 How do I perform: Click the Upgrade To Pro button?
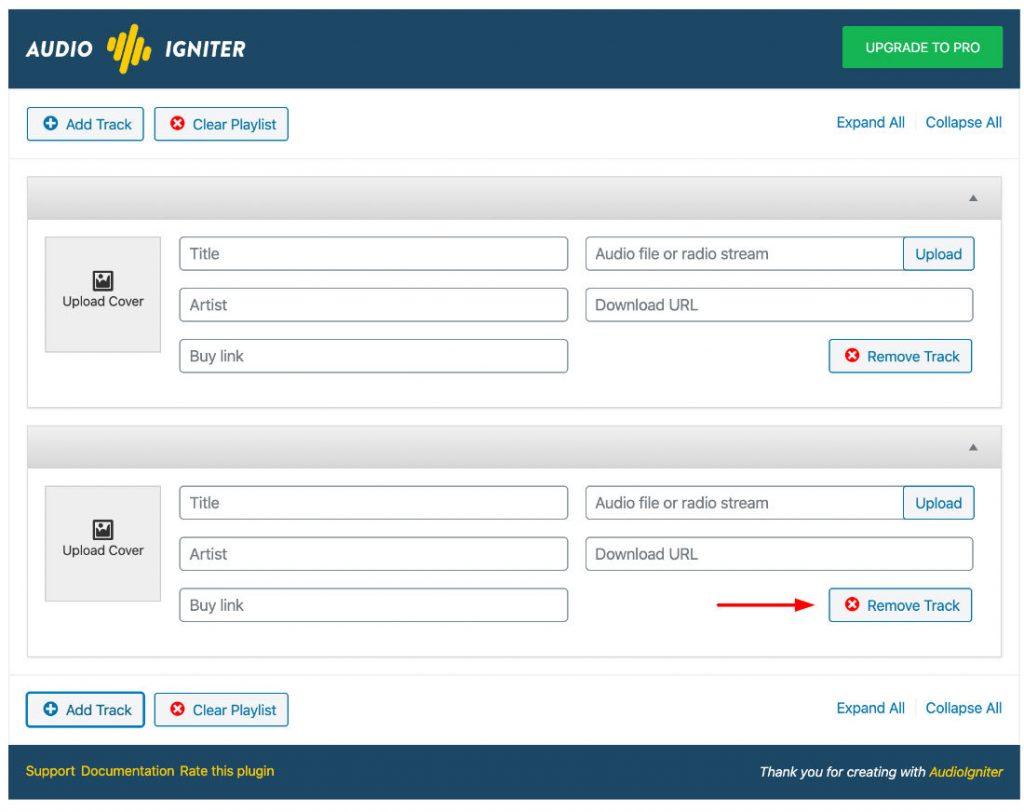tap(922, 46)
